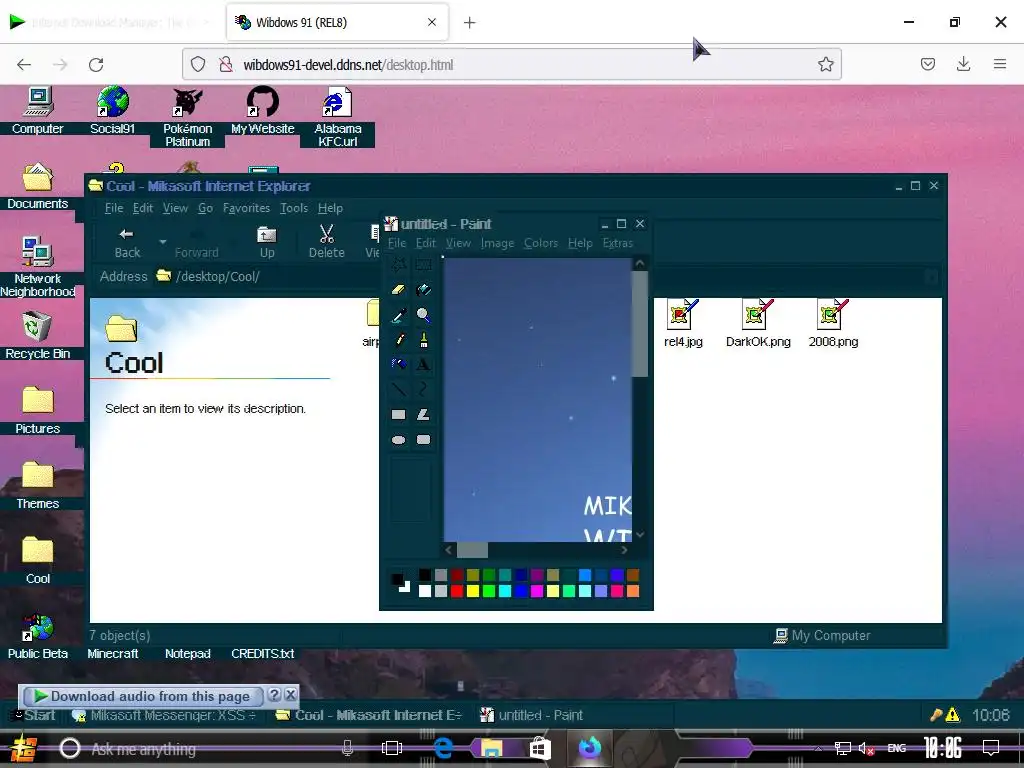
Task: Expand the Back button history dropdown arrow
Action: [x=163, y=241]
